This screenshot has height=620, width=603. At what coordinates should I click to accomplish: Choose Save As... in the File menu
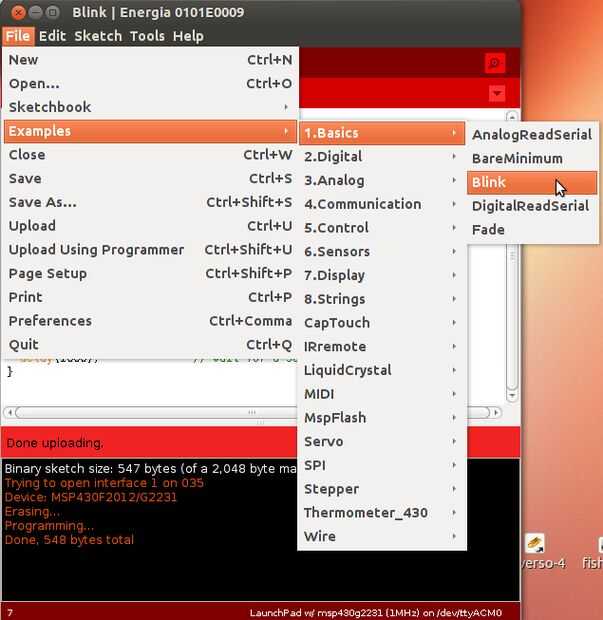tap(150, 202)
